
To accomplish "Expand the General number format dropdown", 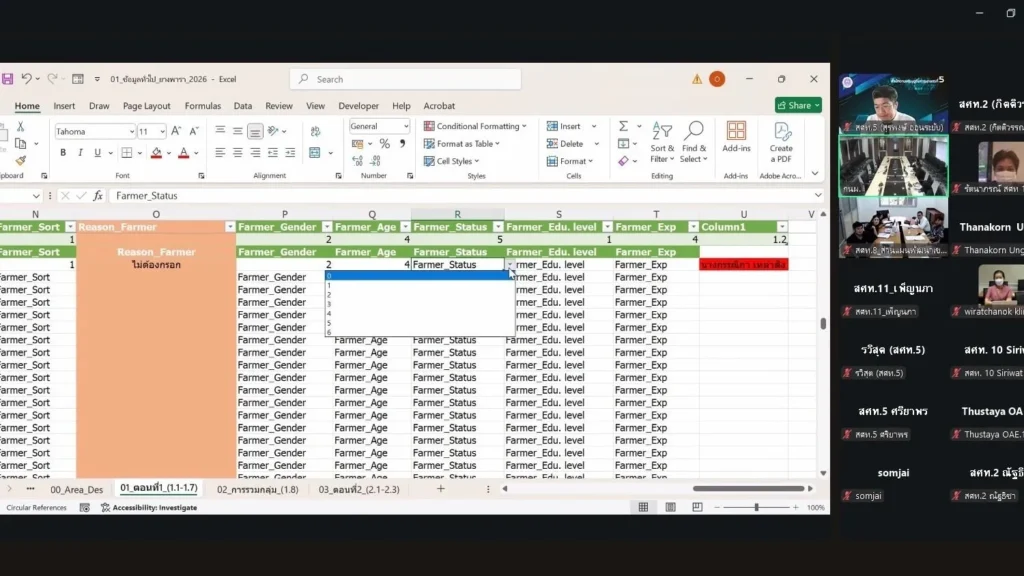I will click(405, 127).
